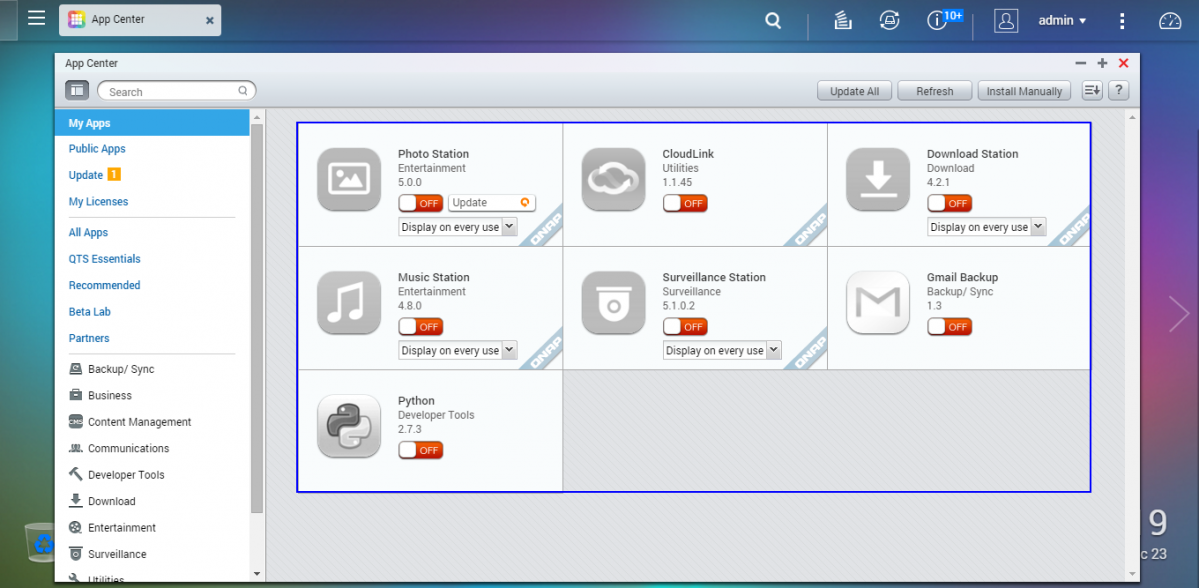1199x588 pixels.
Task: Open Beta Lab in the sidebar
Action: click(90, 312)
